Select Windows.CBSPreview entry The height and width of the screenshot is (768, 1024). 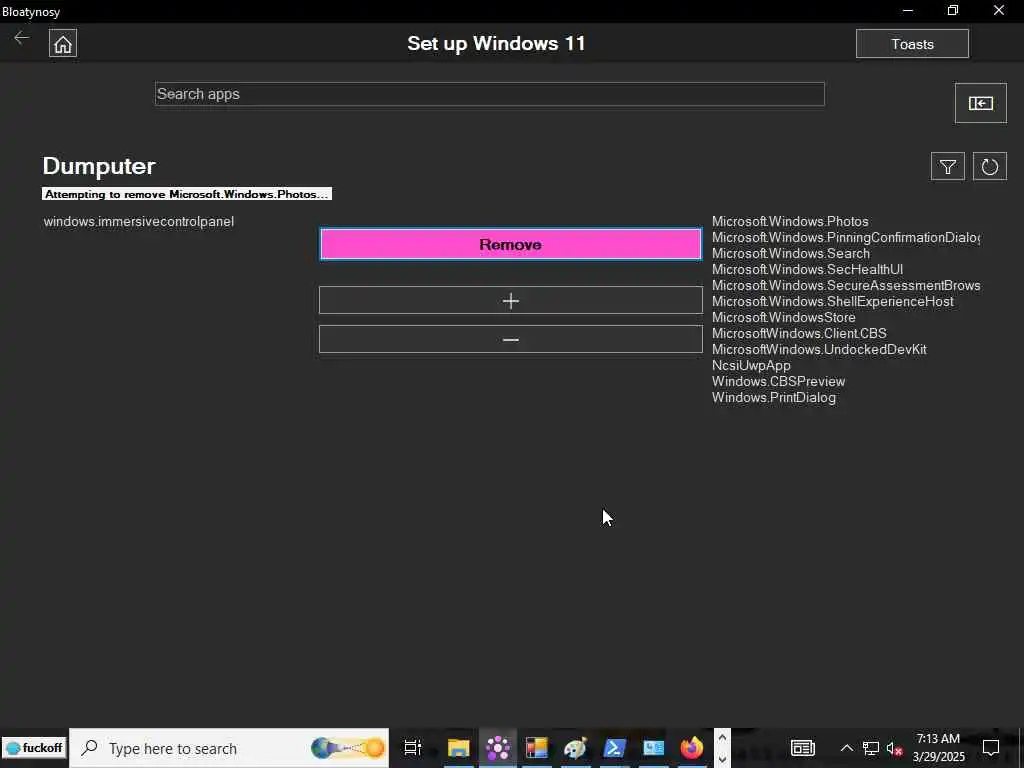778,381
